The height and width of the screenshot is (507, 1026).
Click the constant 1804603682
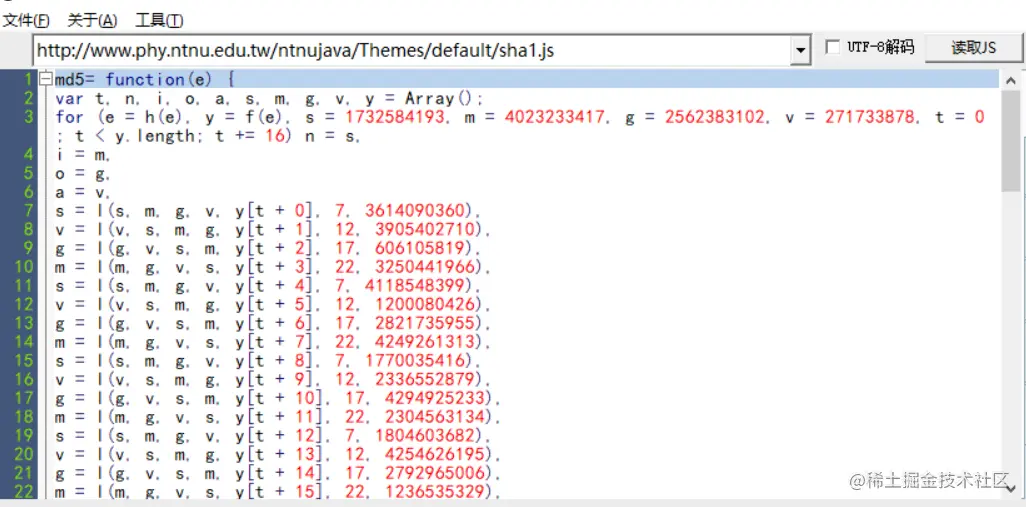pos(426,435)
